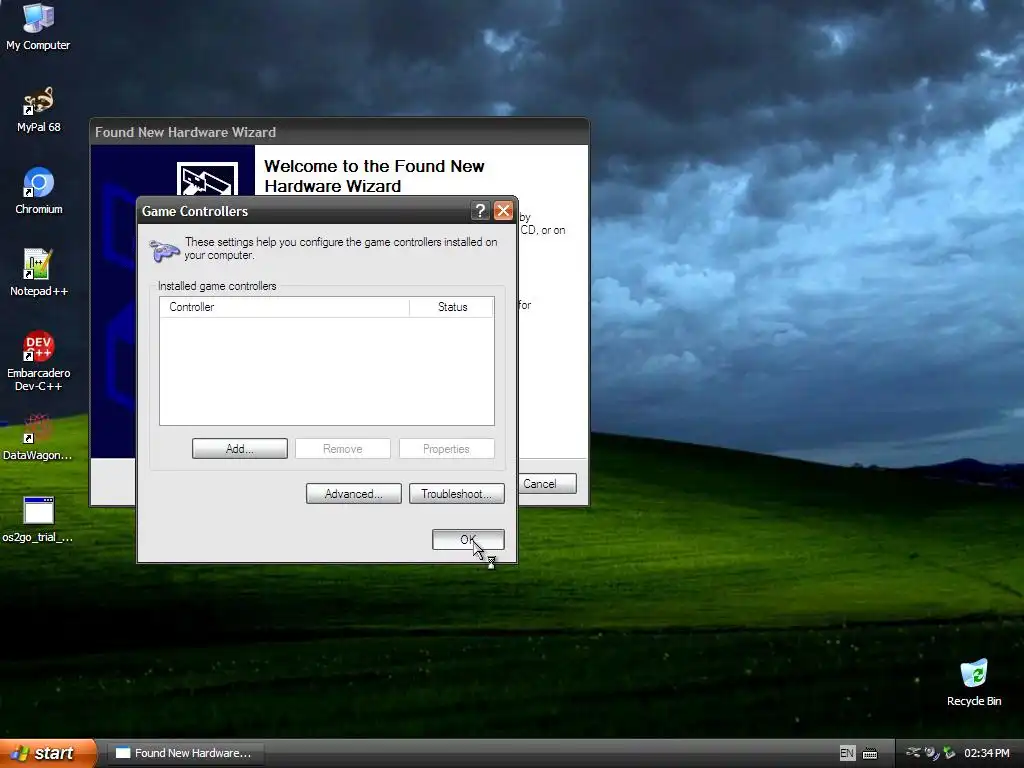Image resolution: width=1024 pixels, height=768 pixels.
Task: Click the disabled Properties button
Action: pos(447,449)
